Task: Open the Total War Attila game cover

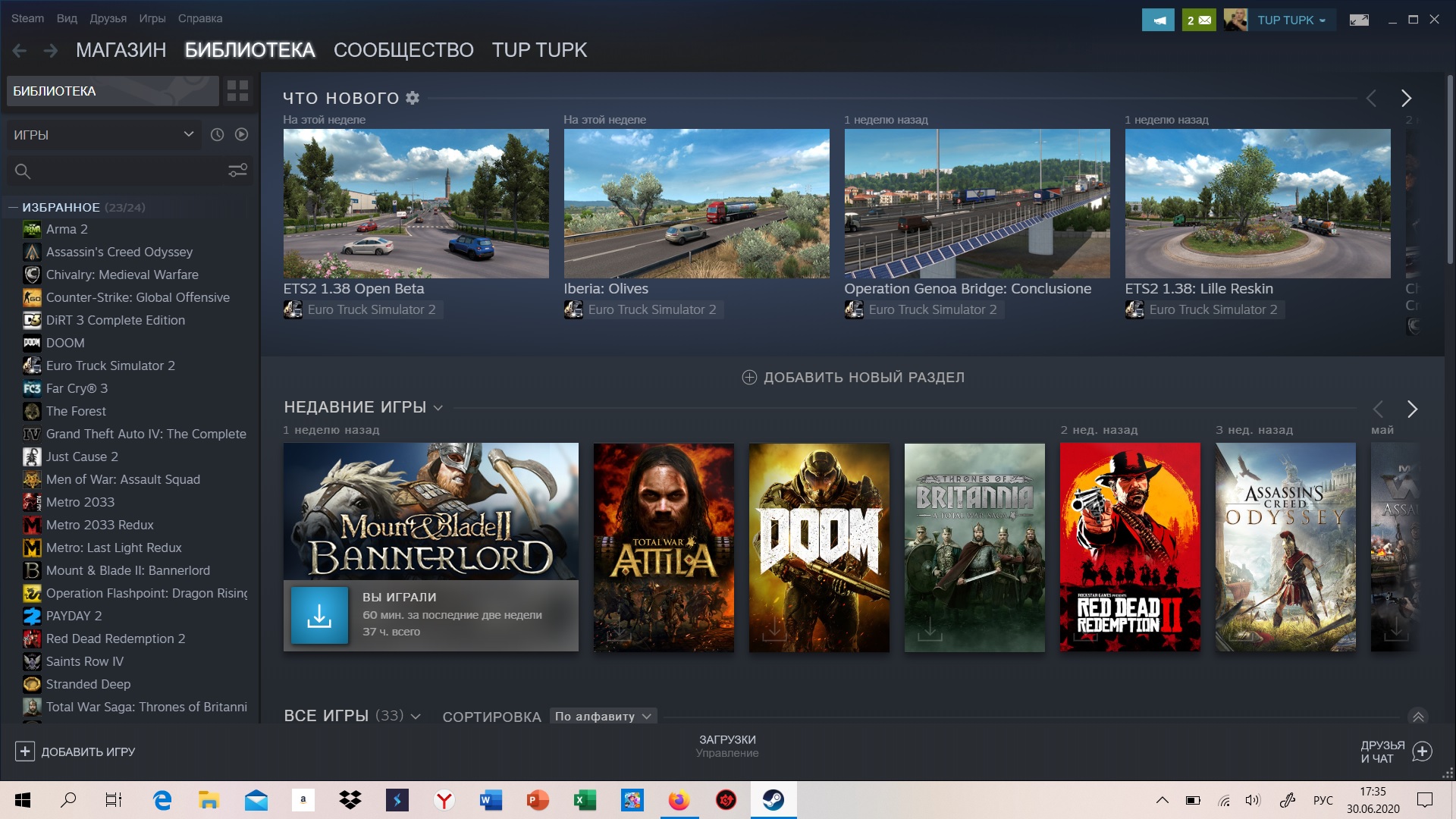Action: 664,548
